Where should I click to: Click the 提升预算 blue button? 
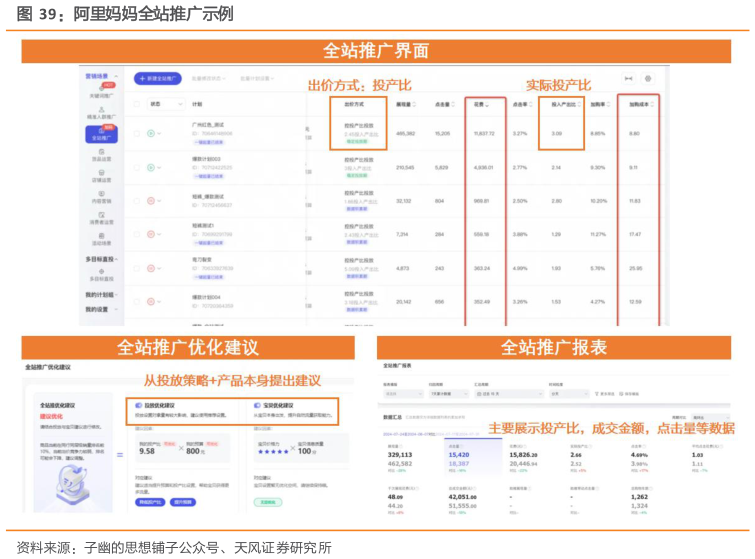(183, 502)
